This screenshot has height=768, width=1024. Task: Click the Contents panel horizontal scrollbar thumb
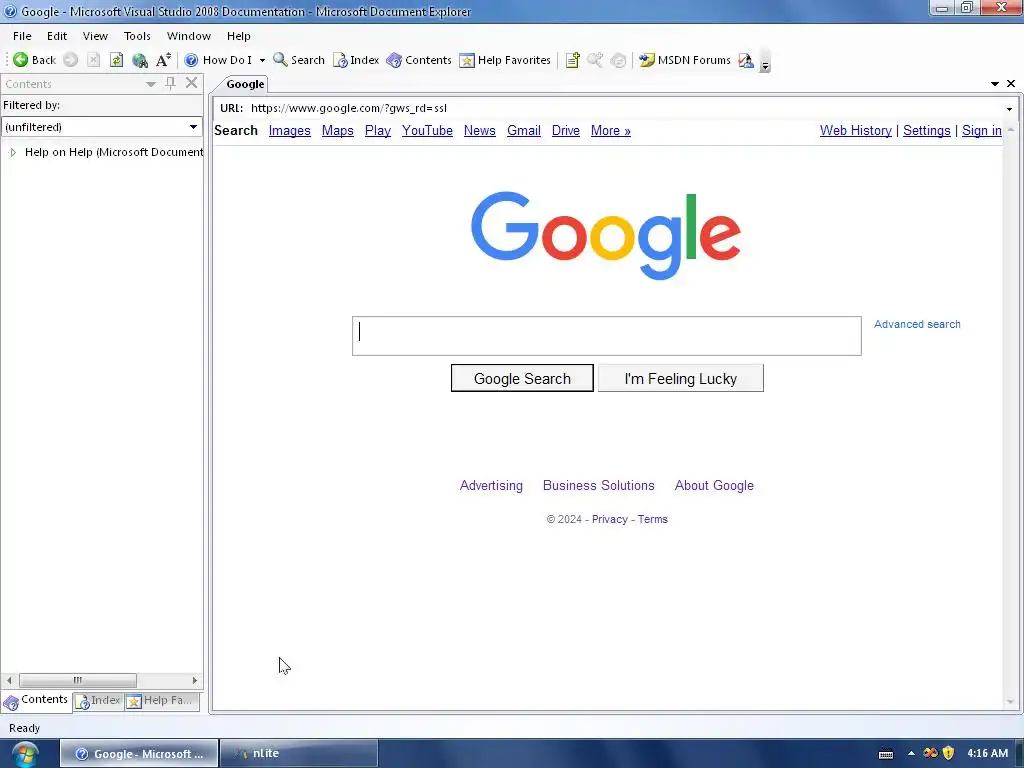[78, 680]
